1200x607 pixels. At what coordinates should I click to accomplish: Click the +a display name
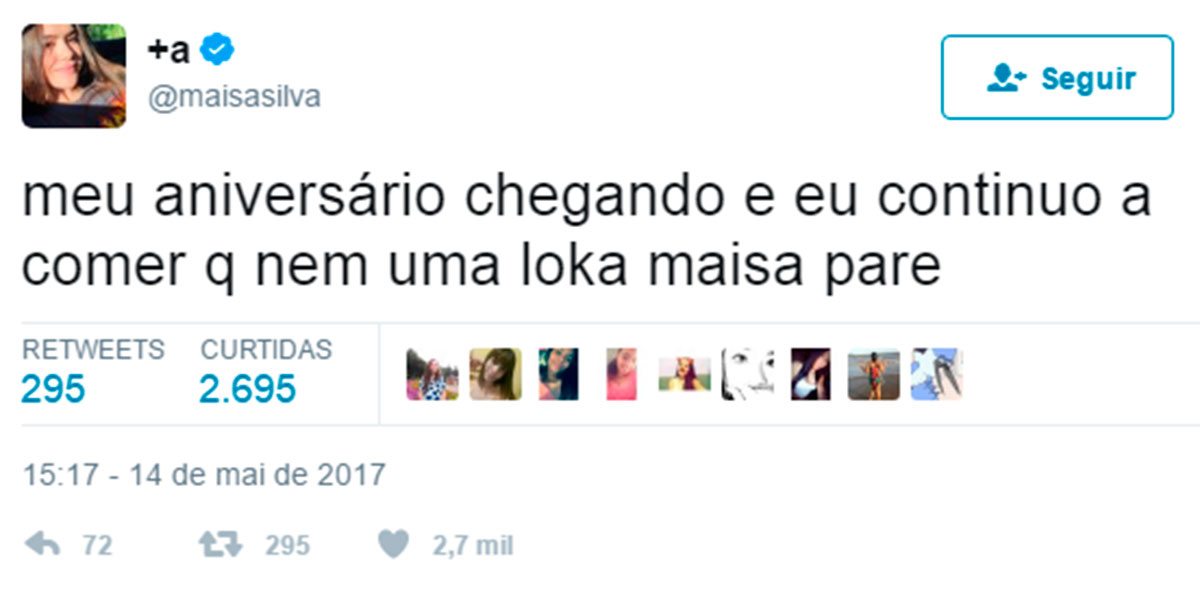coord(169,50)
